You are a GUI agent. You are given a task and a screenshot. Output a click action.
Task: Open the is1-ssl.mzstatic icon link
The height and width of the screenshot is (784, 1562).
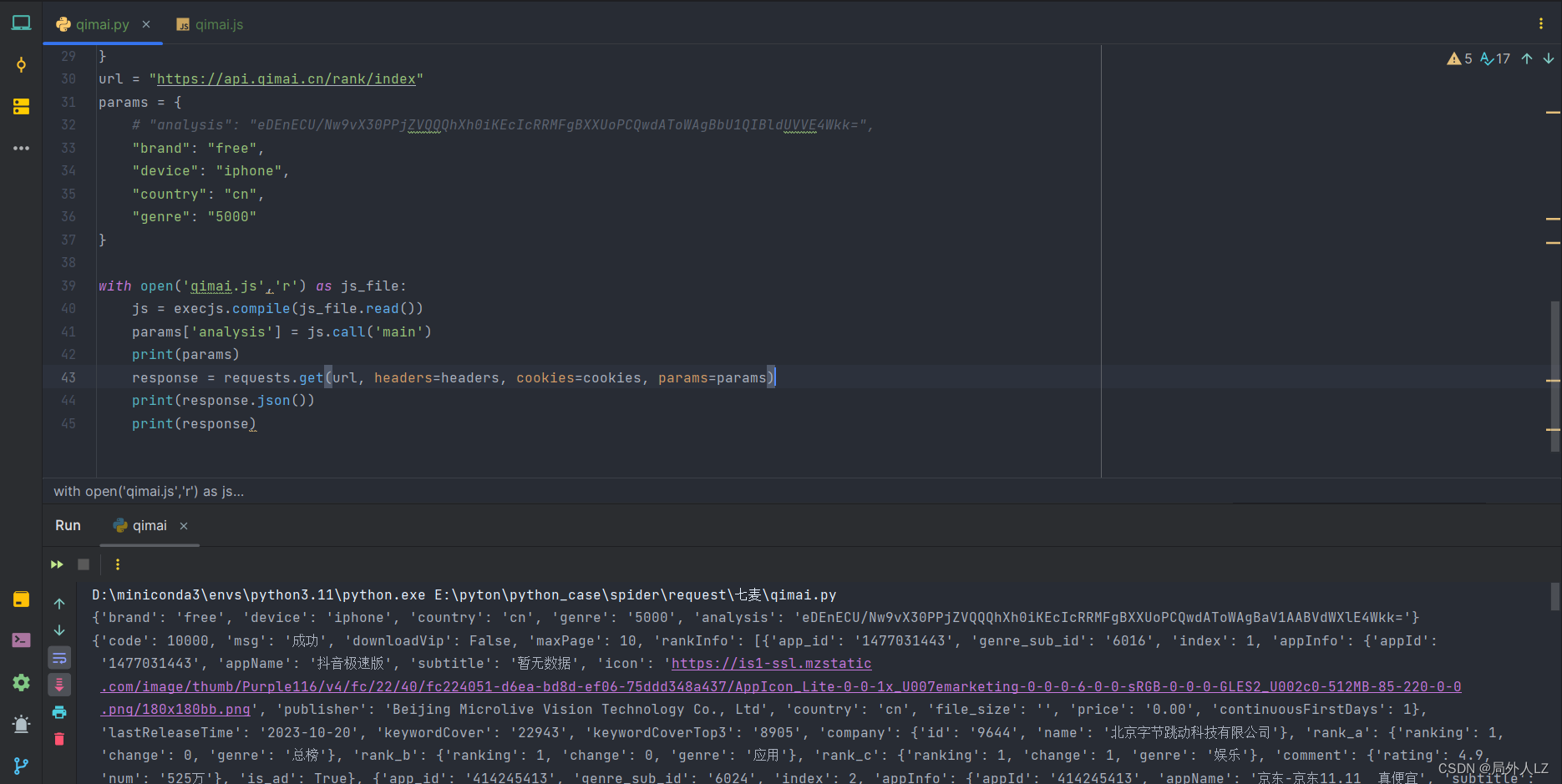point(771,663)
